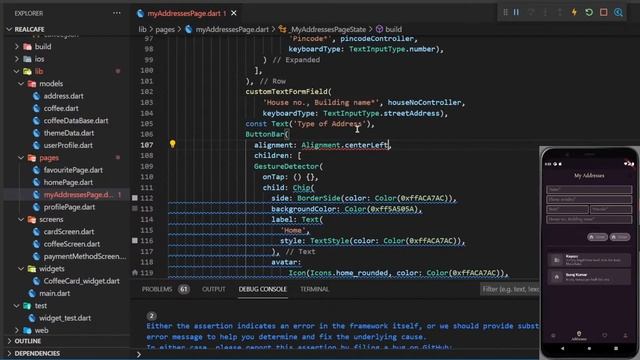Viewport: 640px width, 360px height.
Task: Click the building icon on Rayees address card
Action: [x=556, y=260]
